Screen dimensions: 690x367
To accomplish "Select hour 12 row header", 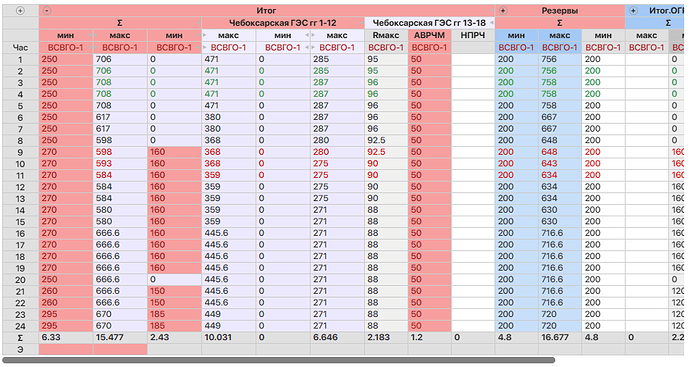I will pyautogui.click(x=20, y=187).
